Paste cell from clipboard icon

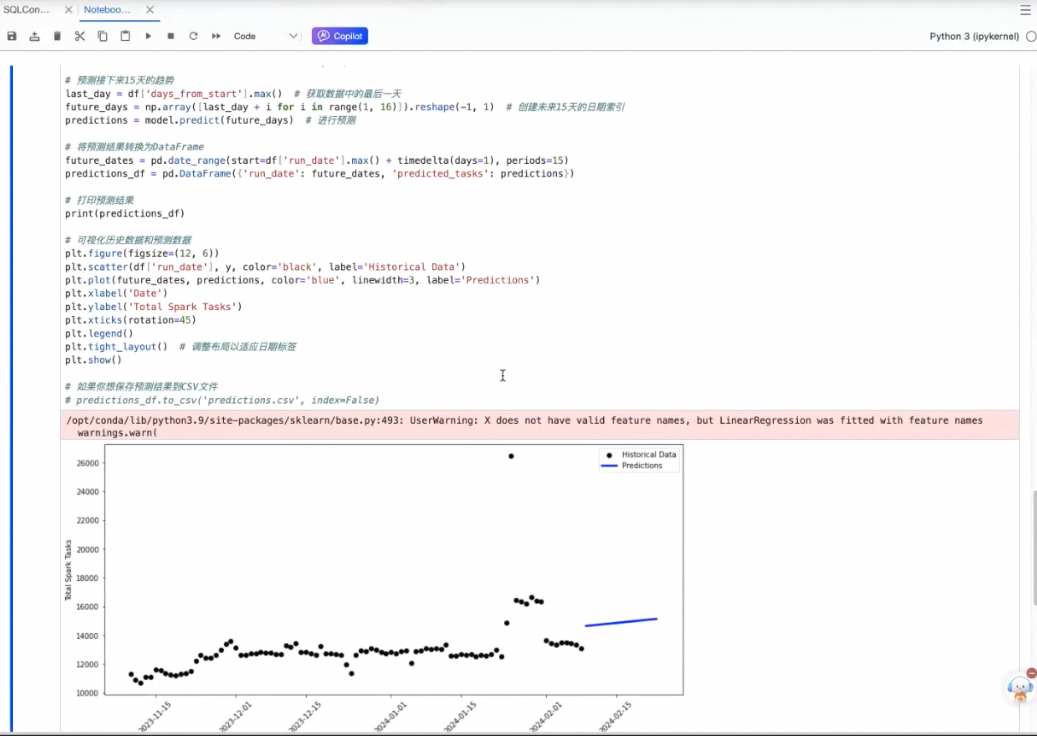point(125,36)
